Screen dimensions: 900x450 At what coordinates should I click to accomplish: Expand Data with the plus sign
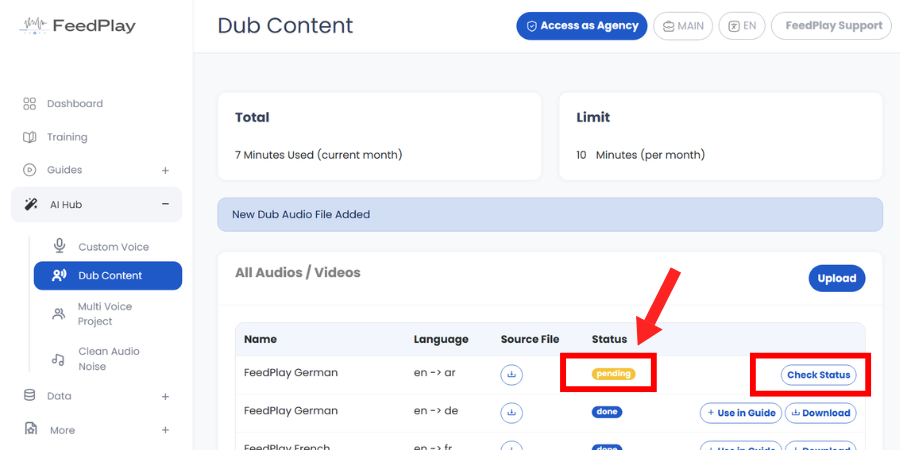coord(165,397)
